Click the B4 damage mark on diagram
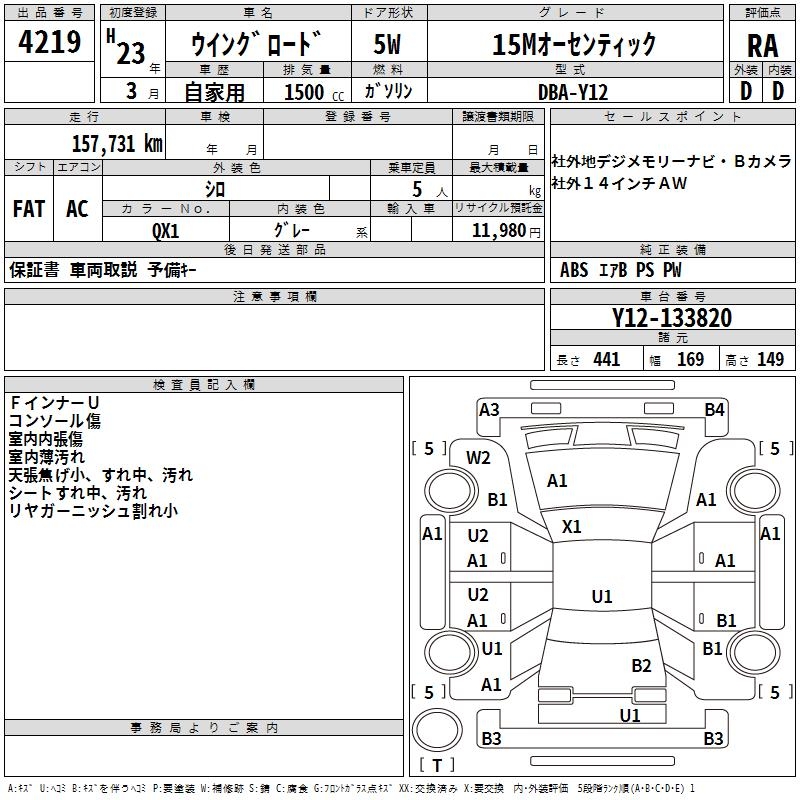Image resolution: width=800 pixels, height=800 pixels. [714, 409]
